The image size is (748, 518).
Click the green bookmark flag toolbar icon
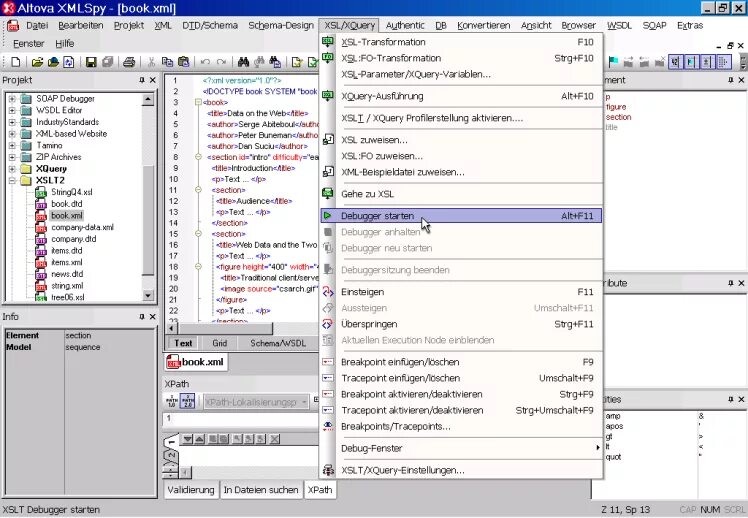613,62
